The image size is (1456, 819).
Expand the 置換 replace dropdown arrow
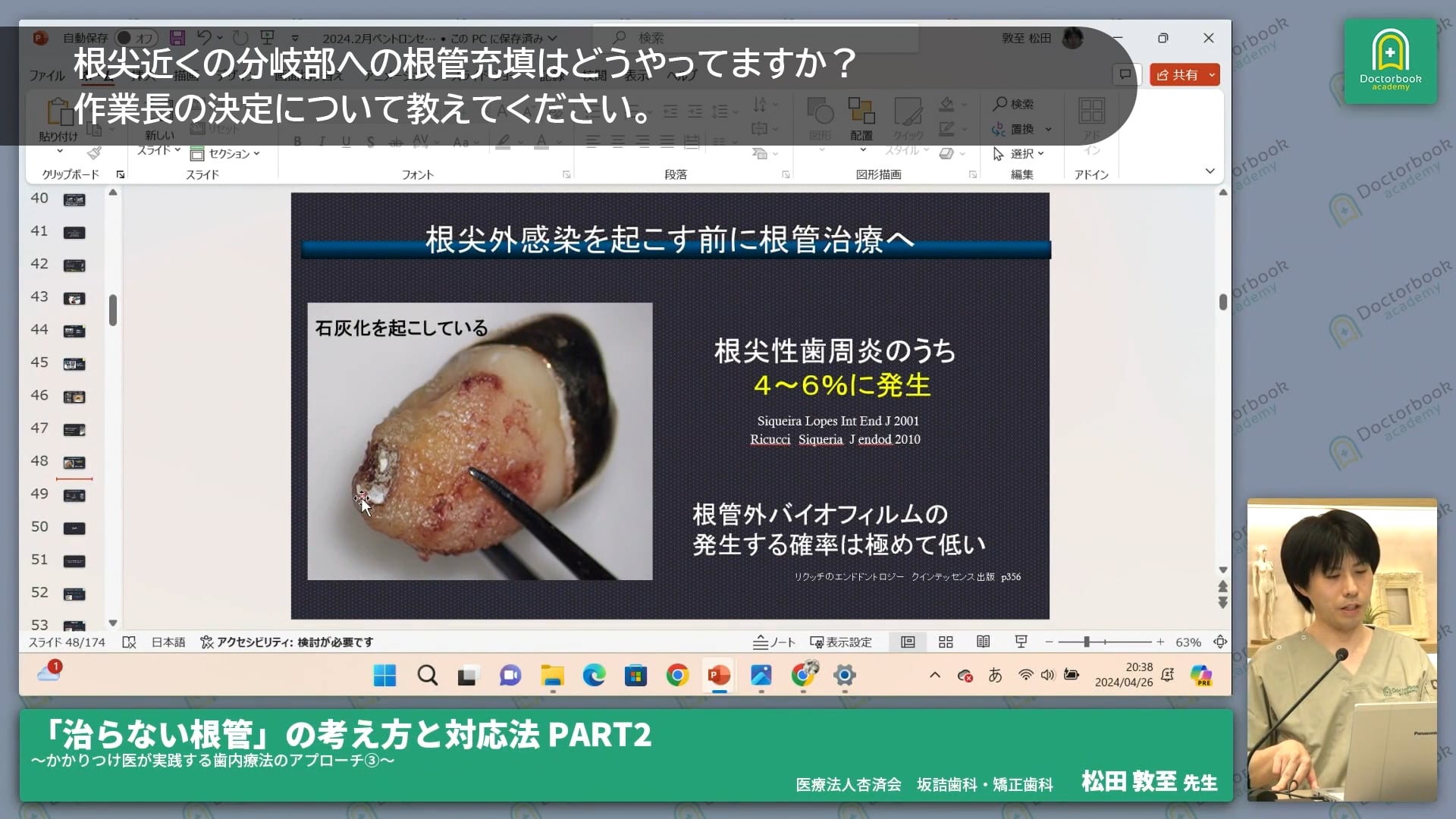(1048, 129)
